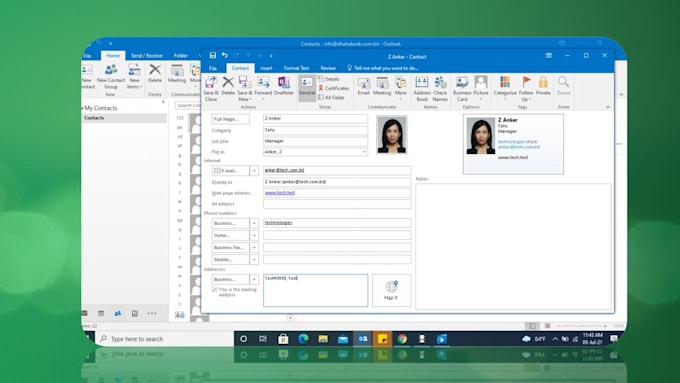Screen dimensions: 680x383
Task: Open the Certificates view
Action: coord(333,88)
